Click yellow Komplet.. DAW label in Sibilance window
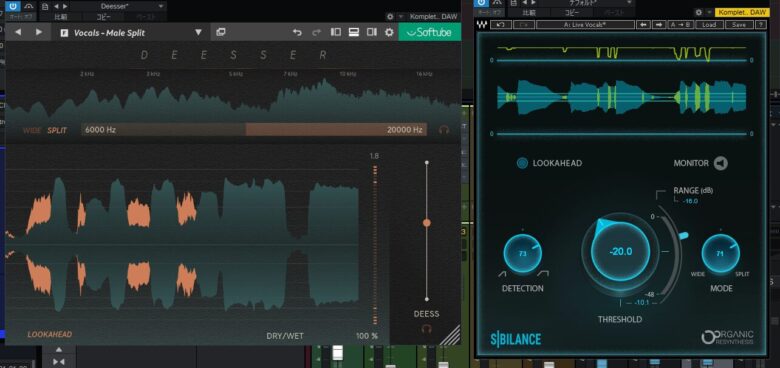 click(742, 12)
